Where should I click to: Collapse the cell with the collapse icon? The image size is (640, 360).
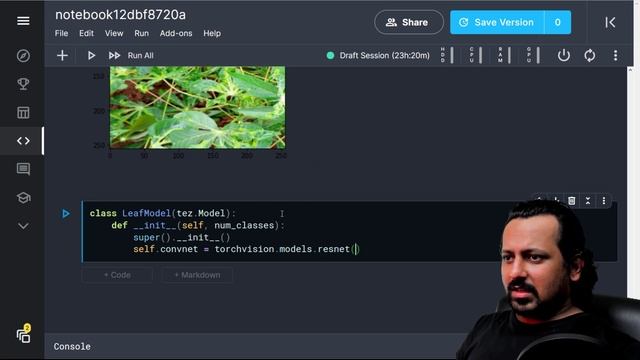(588, 200)
